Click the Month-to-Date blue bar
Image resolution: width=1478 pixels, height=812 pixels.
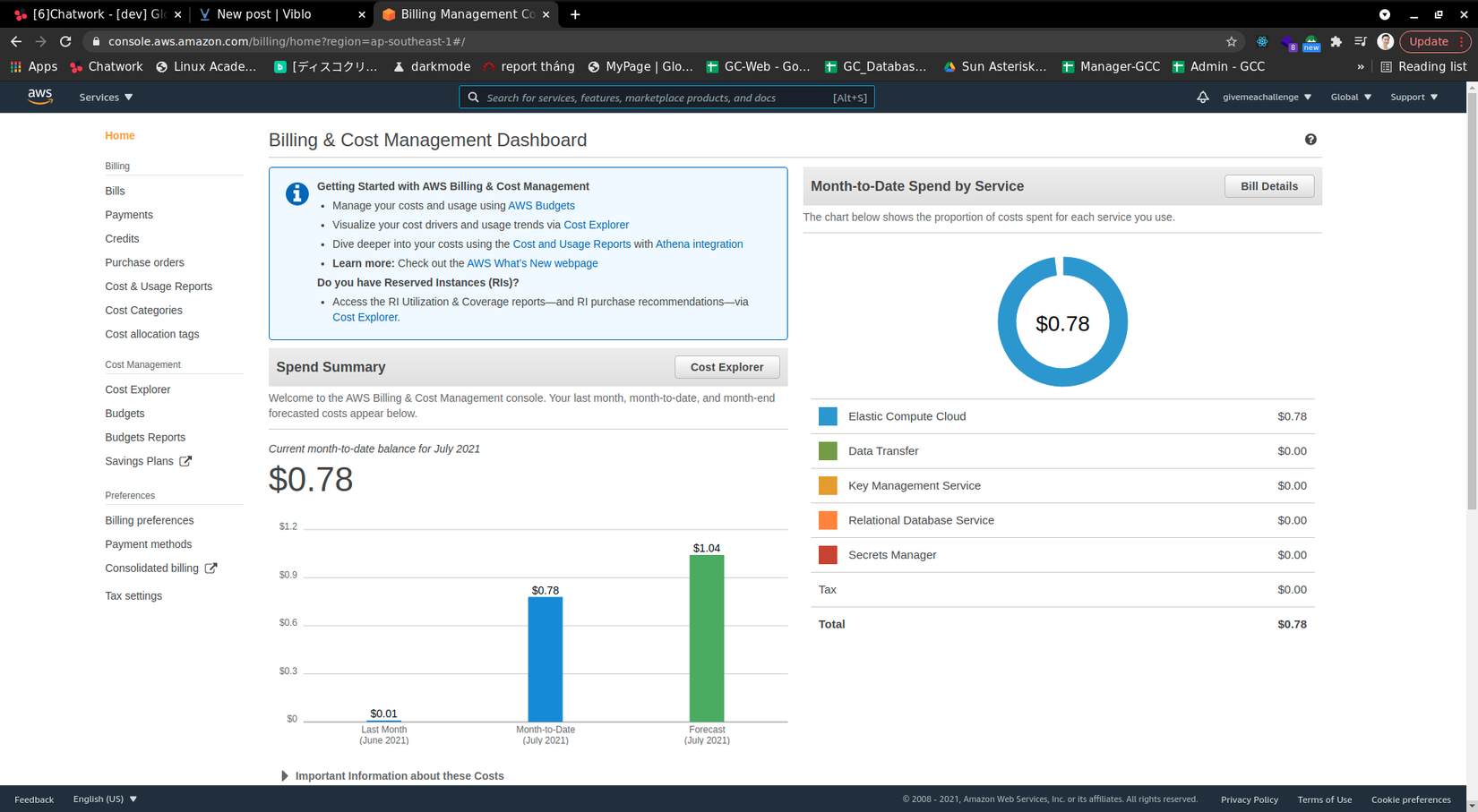[x=546, y=659]
